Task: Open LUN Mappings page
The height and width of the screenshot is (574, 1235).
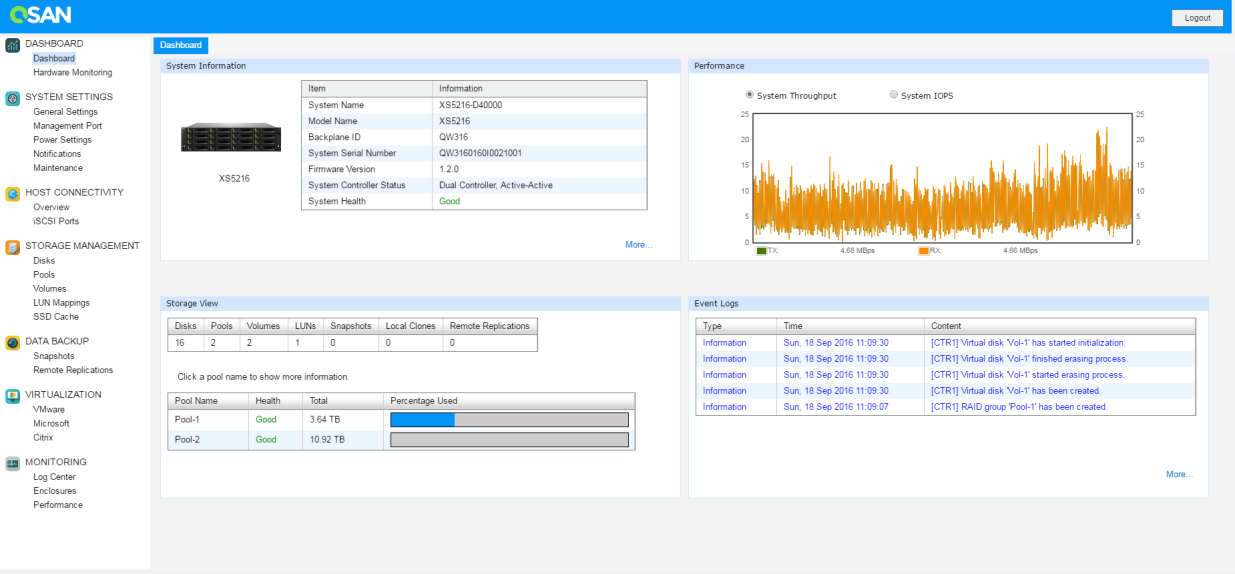Action: point(61,303)
